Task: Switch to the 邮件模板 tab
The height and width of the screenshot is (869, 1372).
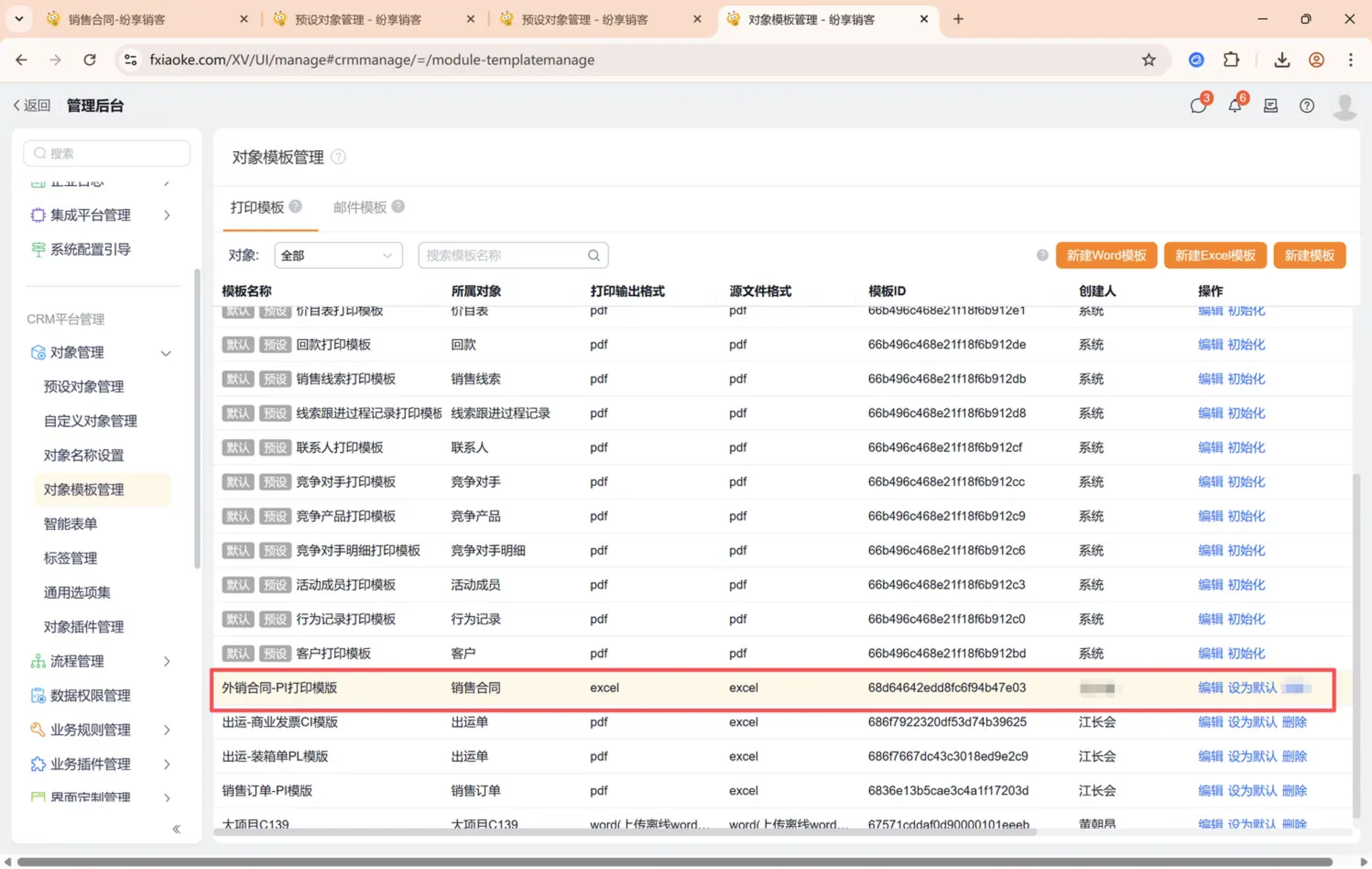Action: [x=360, y=207]
